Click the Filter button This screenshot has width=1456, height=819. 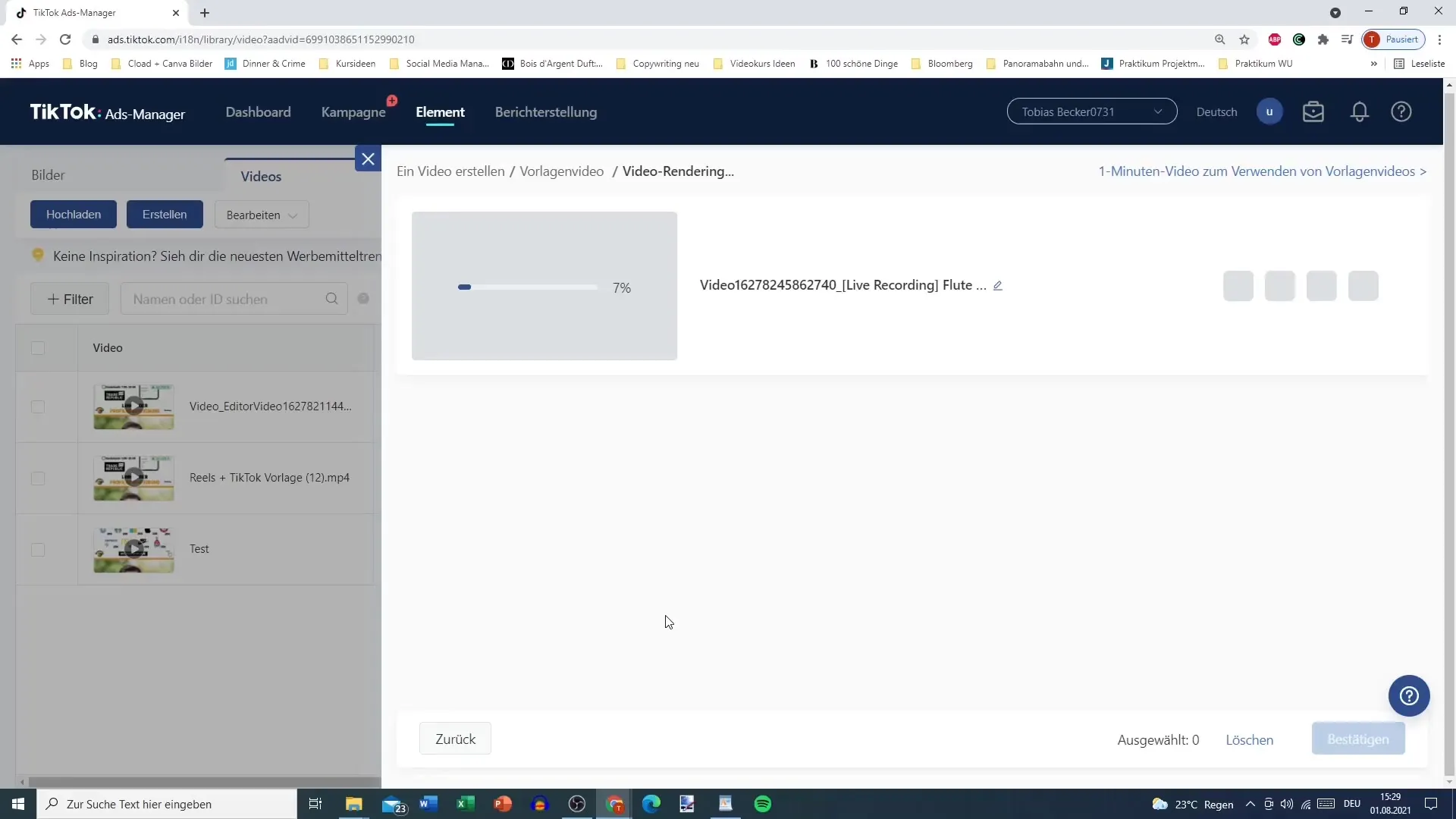click(70, 299)
